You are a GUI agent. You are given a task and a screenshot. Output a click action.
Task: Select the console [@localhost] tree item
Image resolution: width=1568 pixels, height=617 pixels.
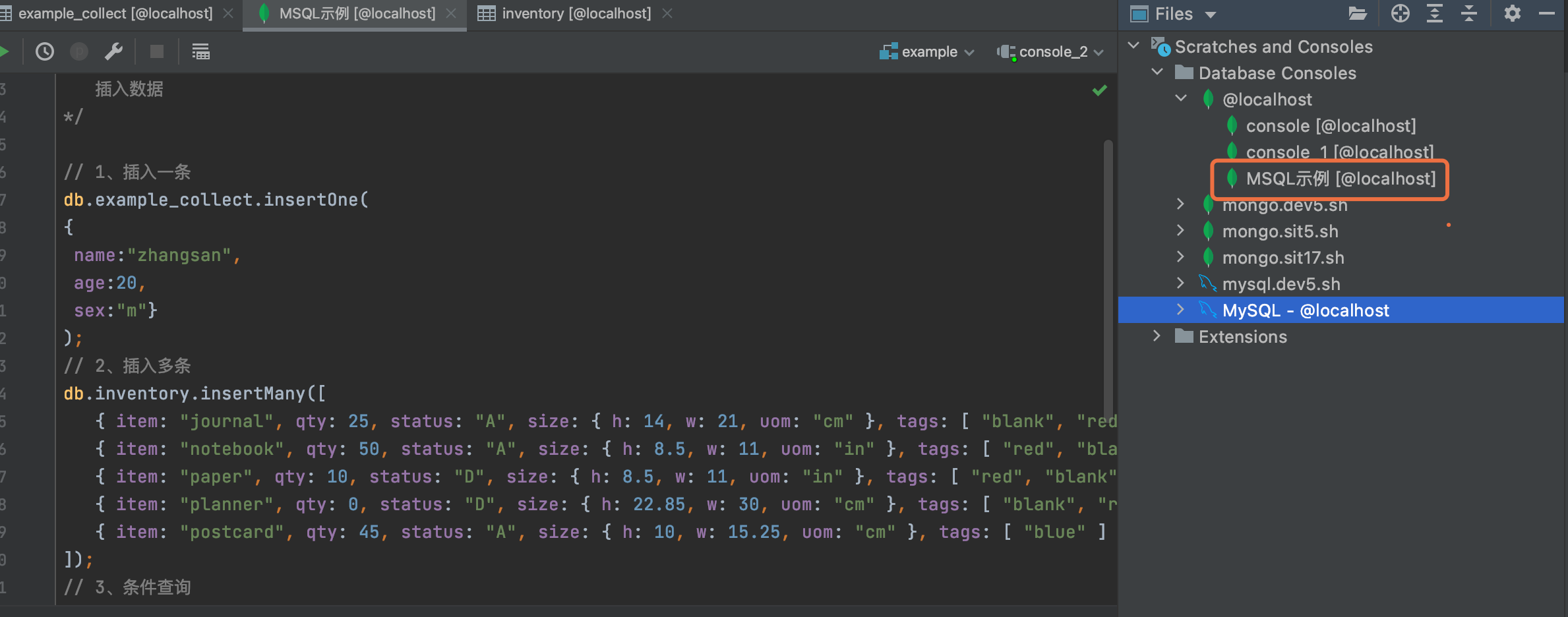click(1328, 125)
